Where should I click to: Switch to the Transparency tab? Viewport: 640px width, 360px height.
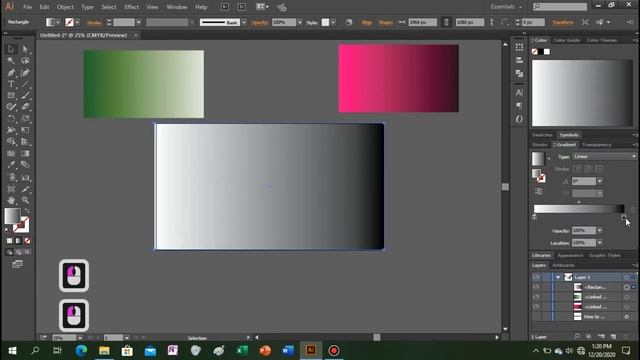(x=596, y=145)
